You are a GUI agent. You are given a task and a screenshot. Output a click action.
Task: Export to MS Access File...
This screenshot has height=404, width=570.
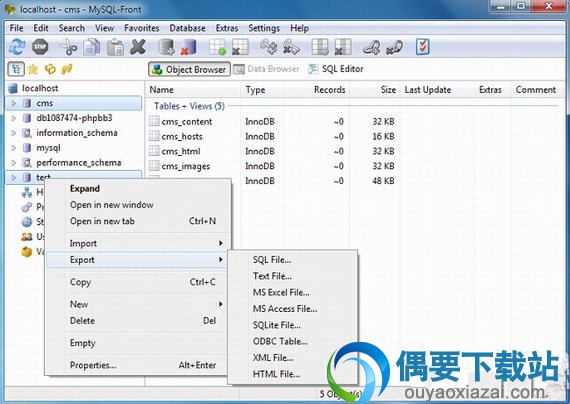coord(293,309)
